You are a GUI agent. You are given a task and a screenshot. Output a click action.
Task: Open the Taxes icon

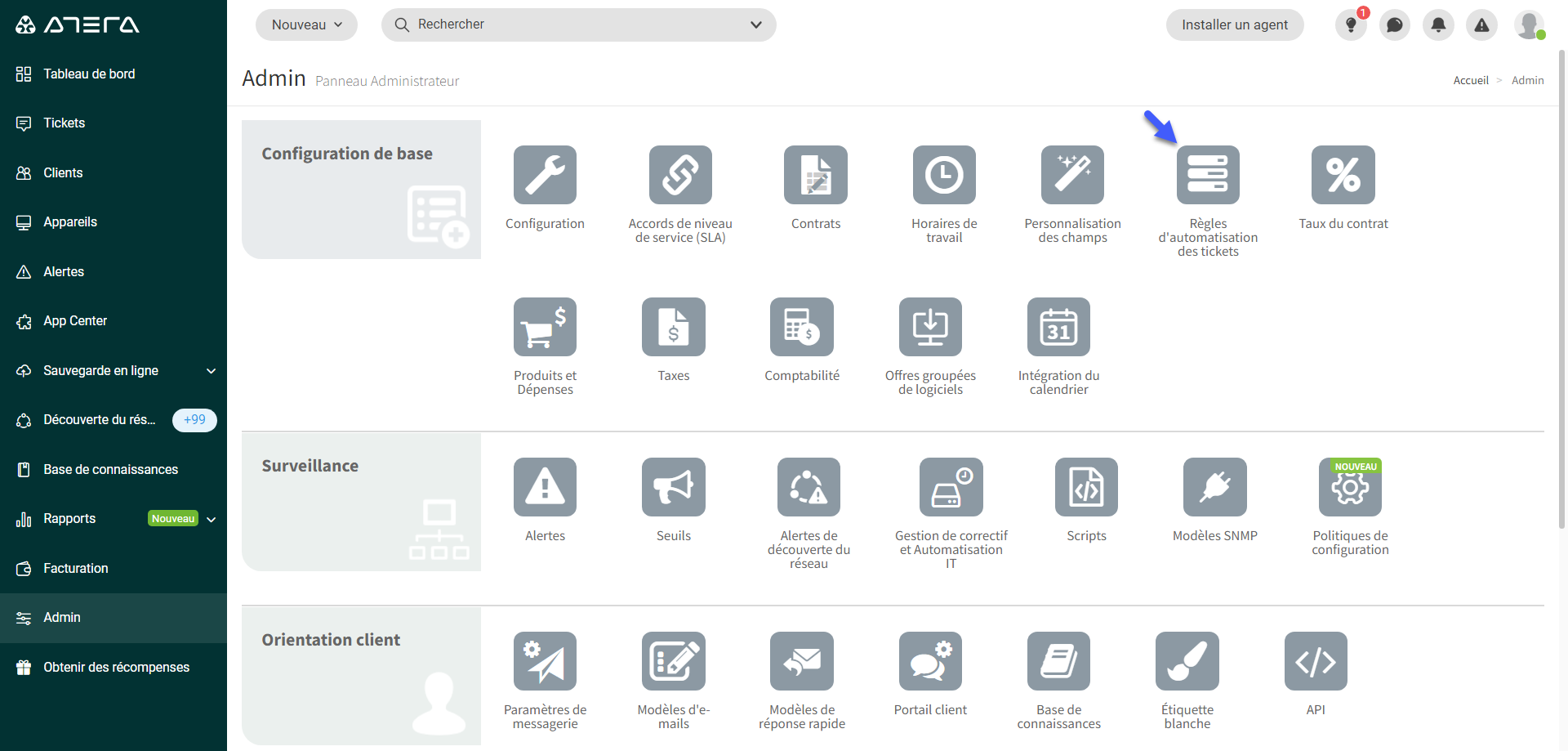pyautogui.click(x=674, y=327)
